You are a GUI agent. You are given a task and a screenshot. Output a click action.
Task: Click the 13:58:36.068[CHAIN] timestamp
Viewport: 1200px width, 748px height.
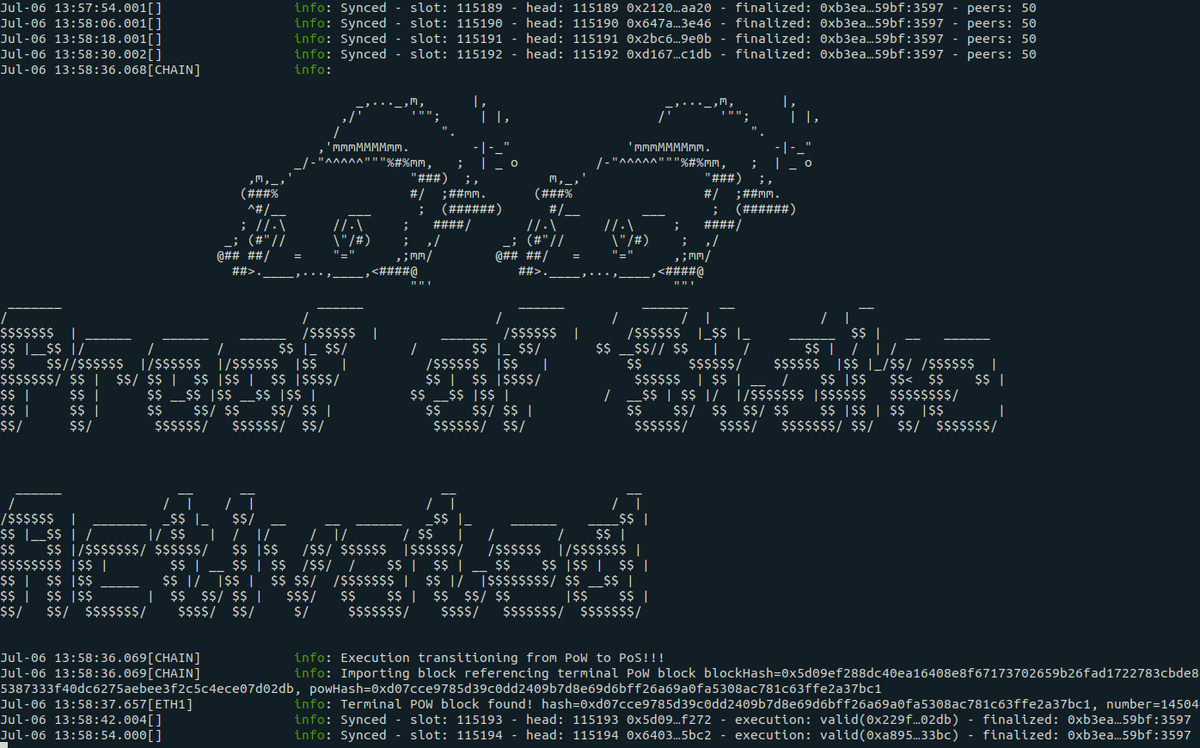point(100,70)
